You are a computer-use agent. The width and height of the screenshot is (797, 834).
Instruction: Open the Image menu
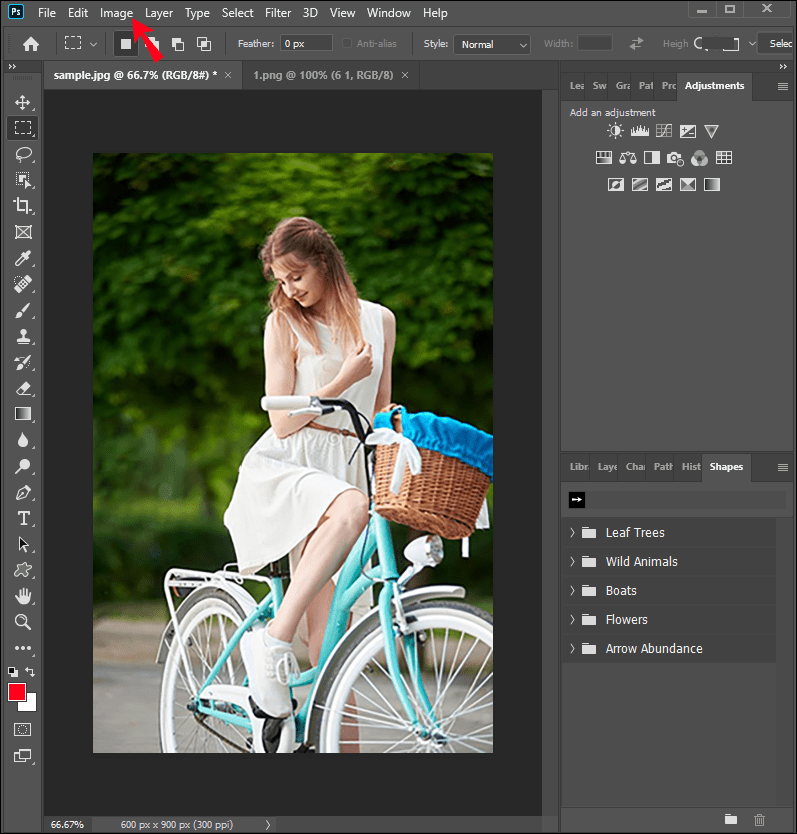[x=116, y=13]
